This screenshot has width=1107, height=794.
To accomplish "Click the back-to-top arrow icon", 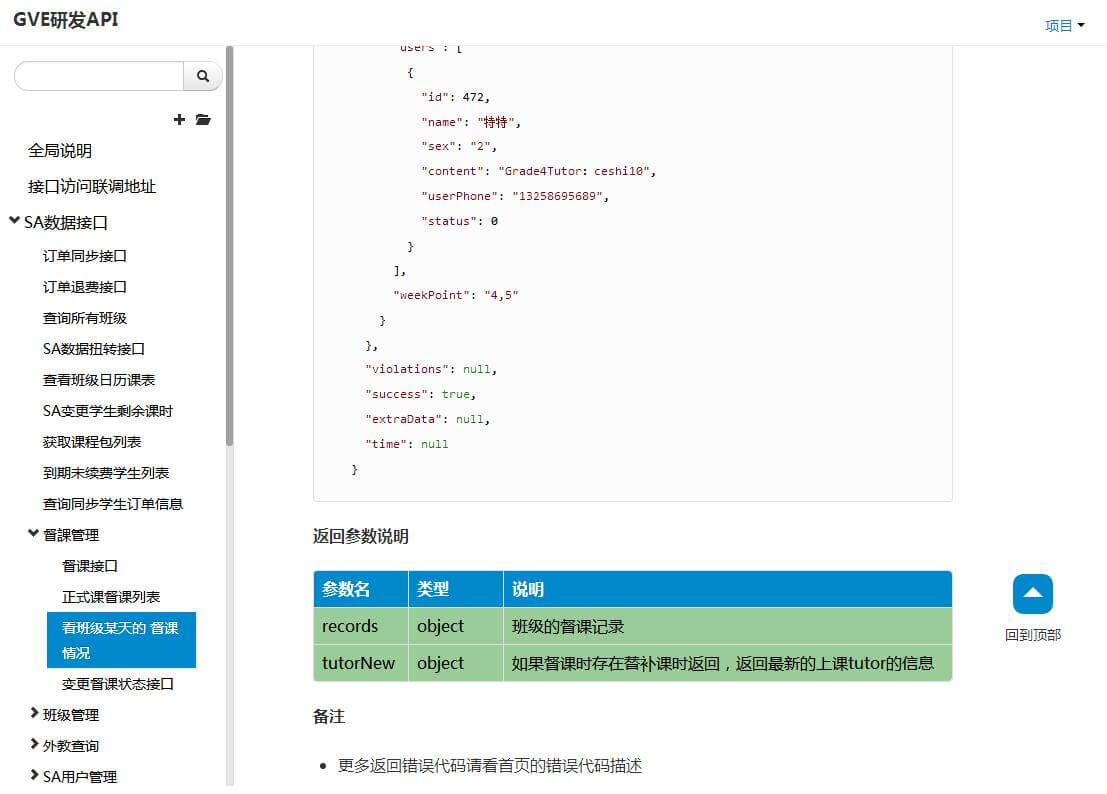I will (x=1032, y=594).
